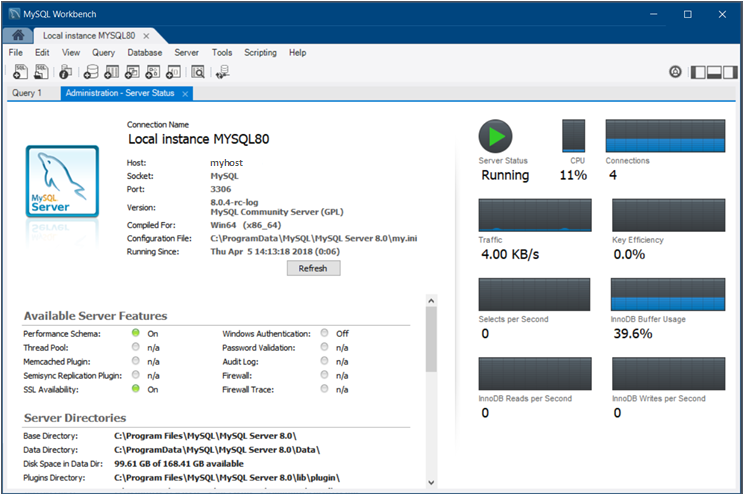Image resolution: width=744 pixels, height=495 pixels.
Task: Open the Database menu
Action: point(144,52)
